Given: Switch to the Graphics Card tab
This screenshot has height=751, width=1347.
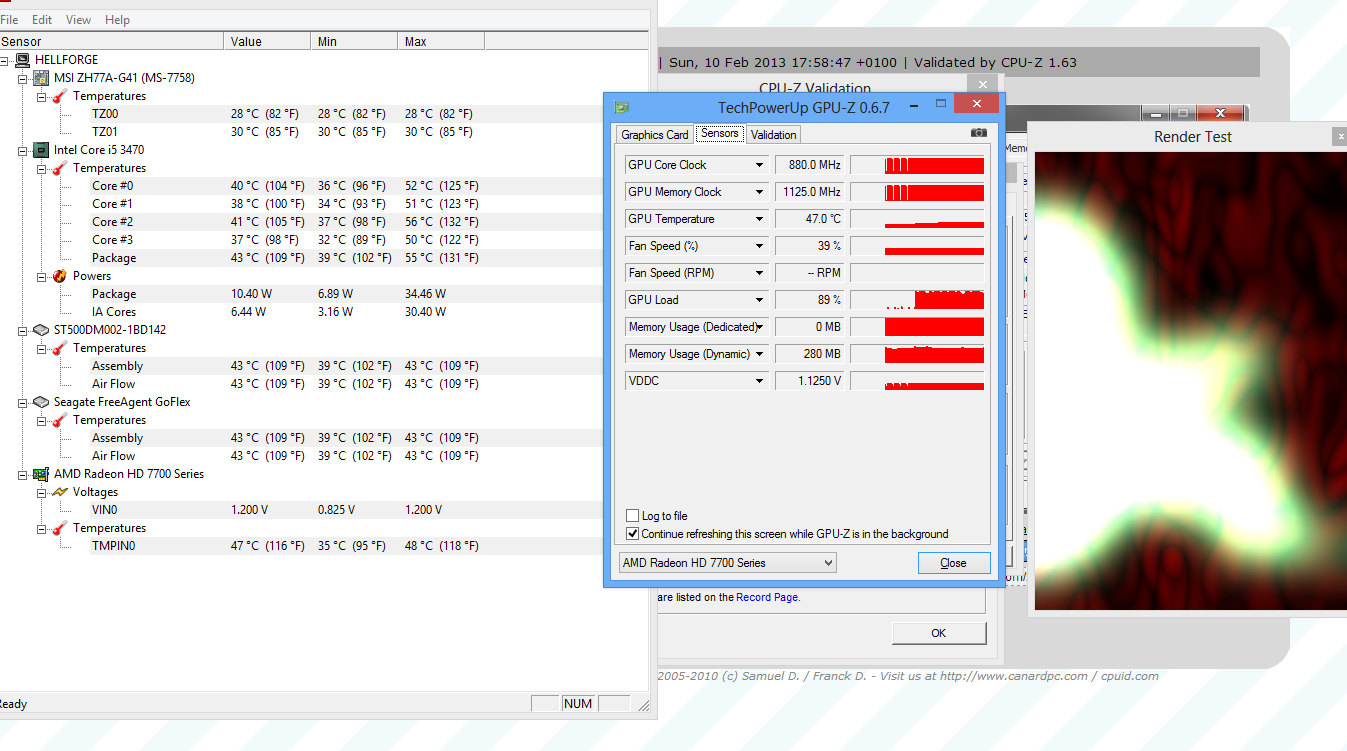Looking at the screenshot, I should pyautogui.click(x=654, y=135).
